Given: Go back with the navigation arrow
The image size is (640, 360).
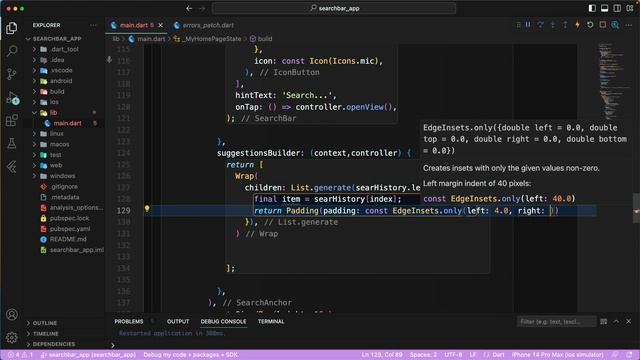Looking at the screenshot, I should pyautogui.click(x=189, y=8).
